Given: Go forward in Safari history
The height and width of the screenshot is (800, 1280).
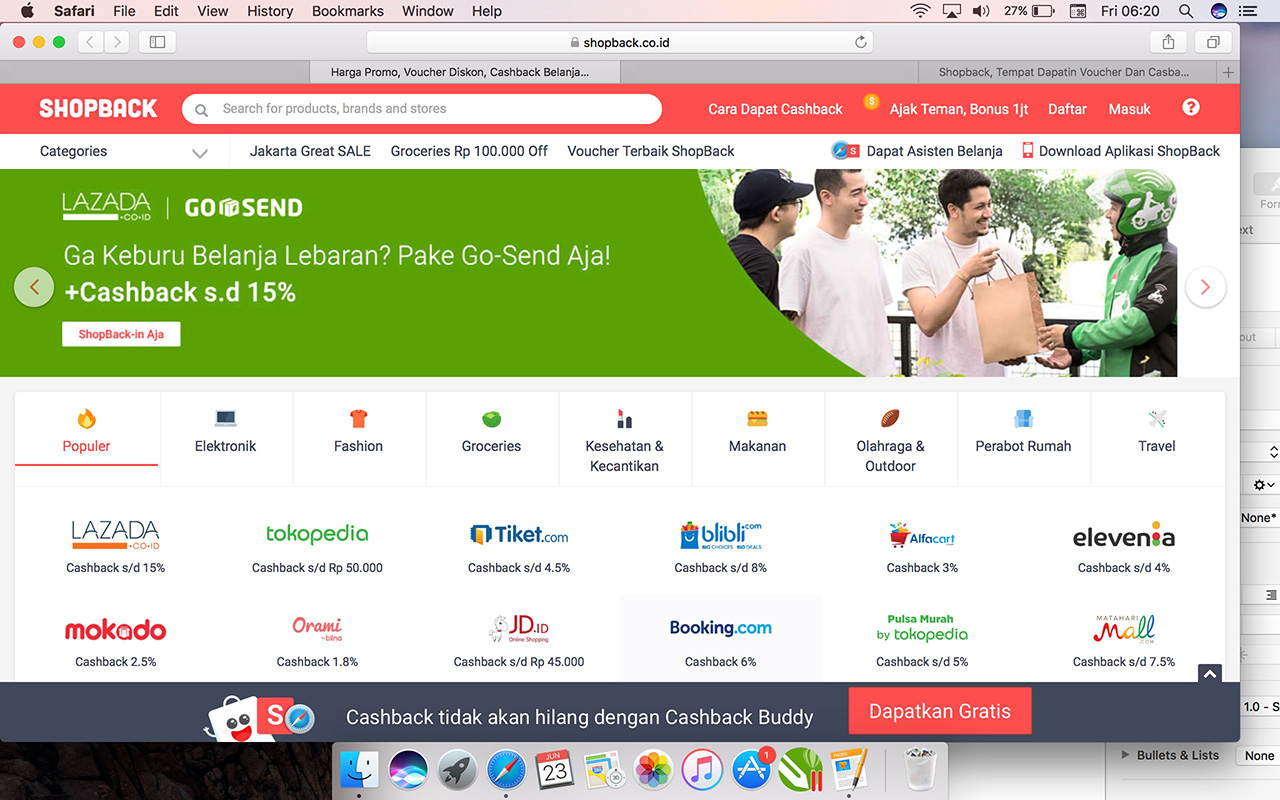Looking at the screenshot, I should 117,42.
